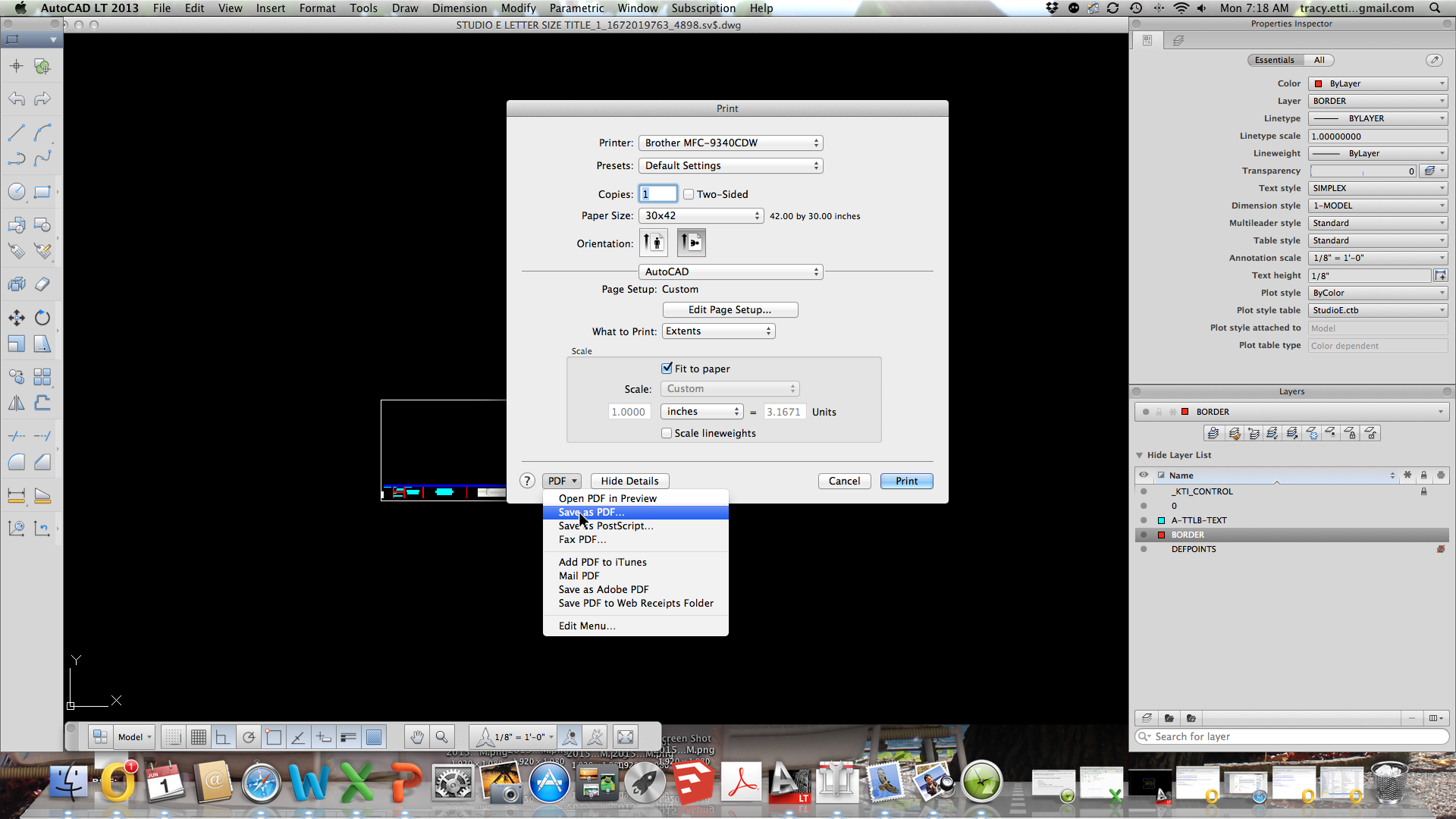This screenshot has height=819, width=1456.
Task: Uncheck Fit to paper
Action: tap(667, 369)
